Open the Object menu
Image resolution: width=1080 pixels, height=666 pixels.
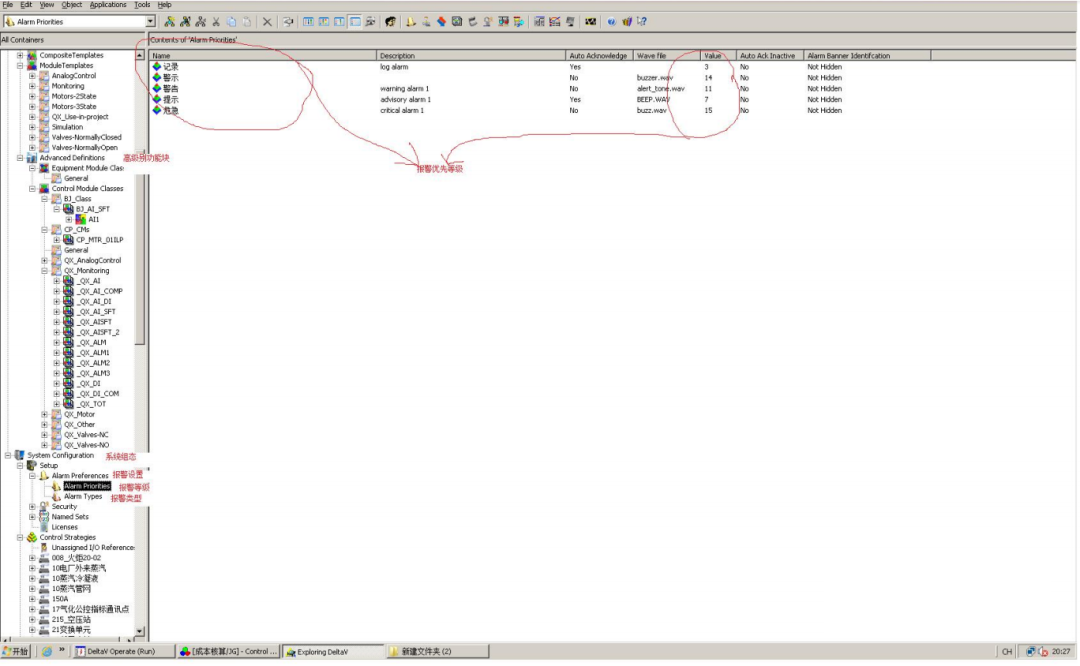[x=71, y=5]
